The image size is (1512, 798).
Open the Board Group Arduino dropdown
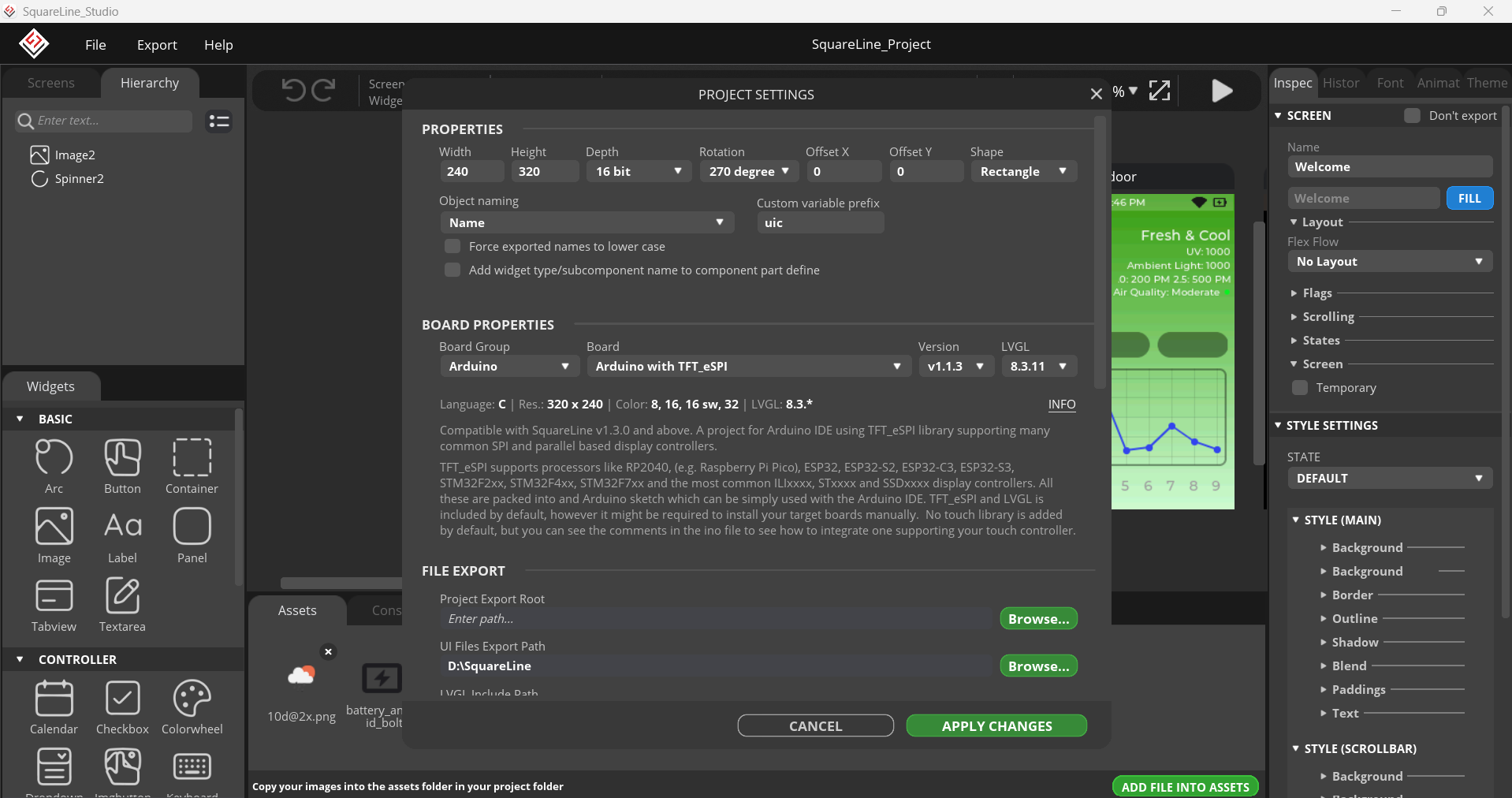click(x=509, y=366)
